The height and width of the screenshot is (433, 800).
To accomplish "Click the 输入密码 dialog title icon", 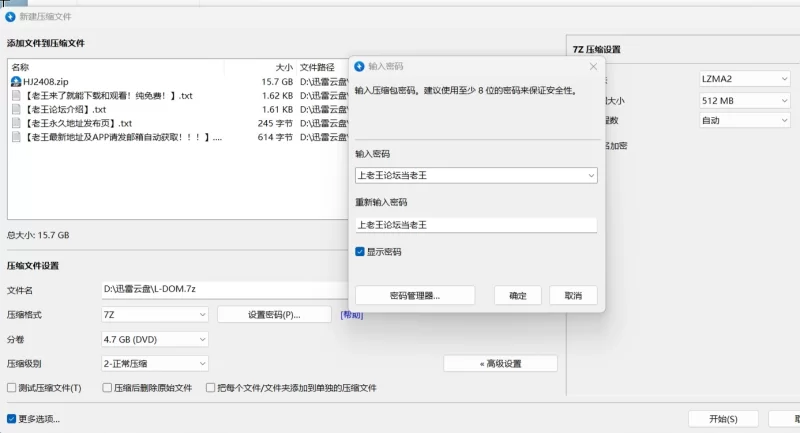I will (x=360, y=66).
